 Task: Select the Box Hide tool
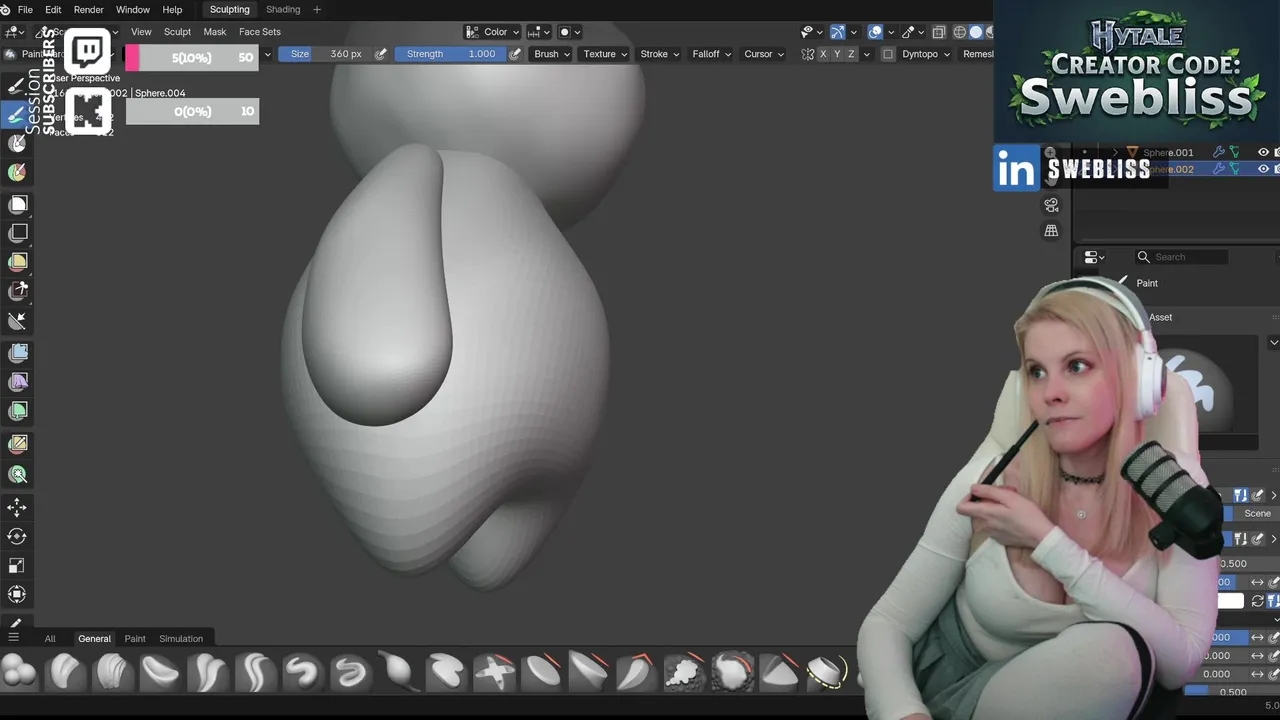pyautogui.click(x=18, y=233)
